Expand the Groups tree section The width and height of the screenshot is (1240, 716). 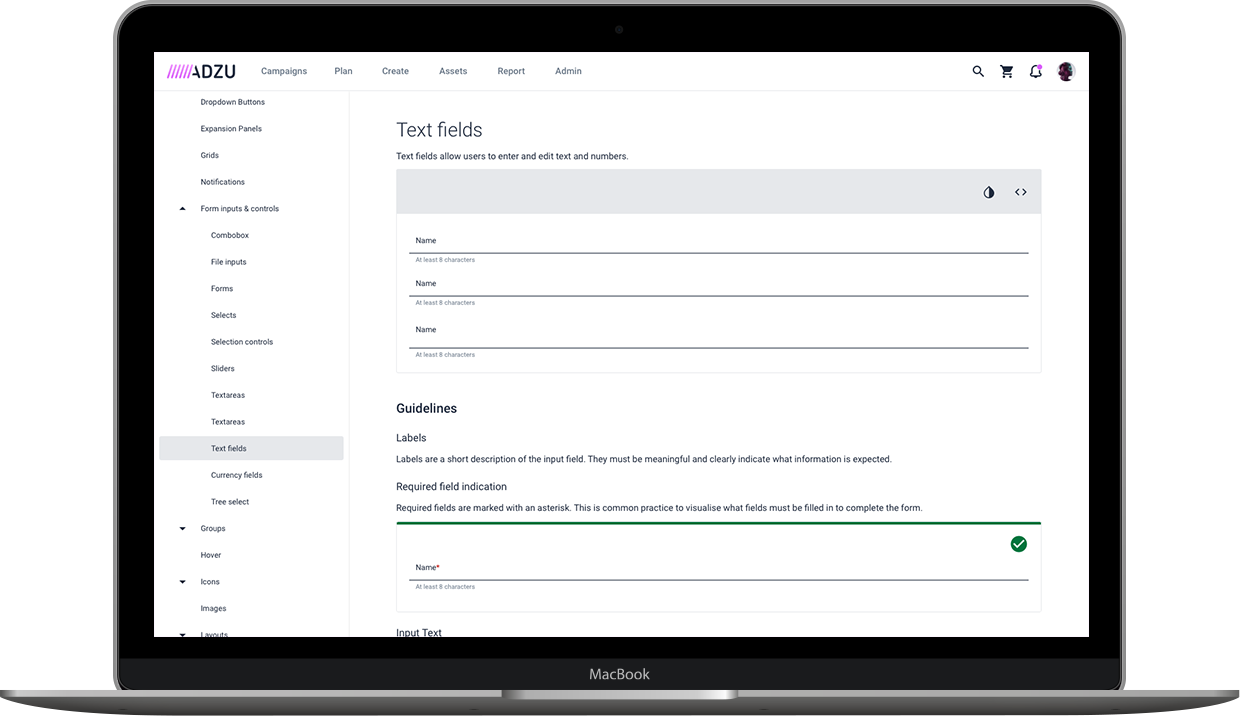tap(182, 529)
